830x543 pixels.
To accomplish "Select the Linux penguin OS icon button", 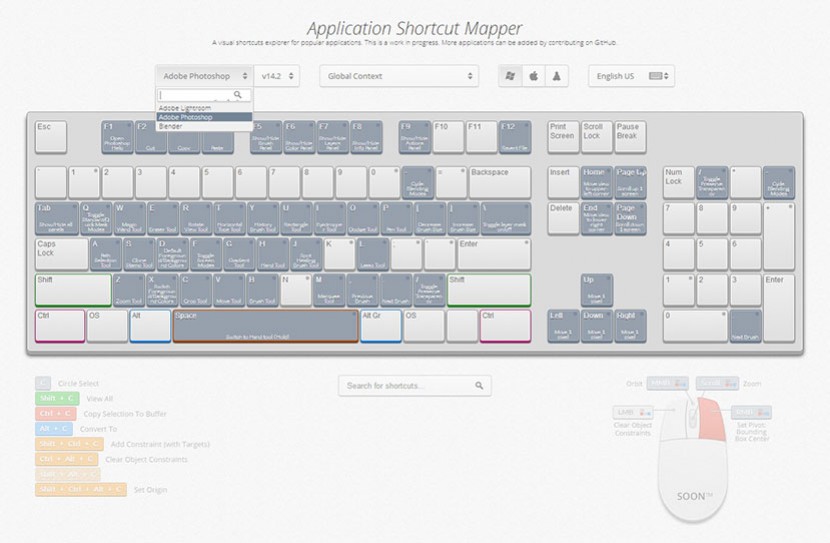I will pos(556,76).
